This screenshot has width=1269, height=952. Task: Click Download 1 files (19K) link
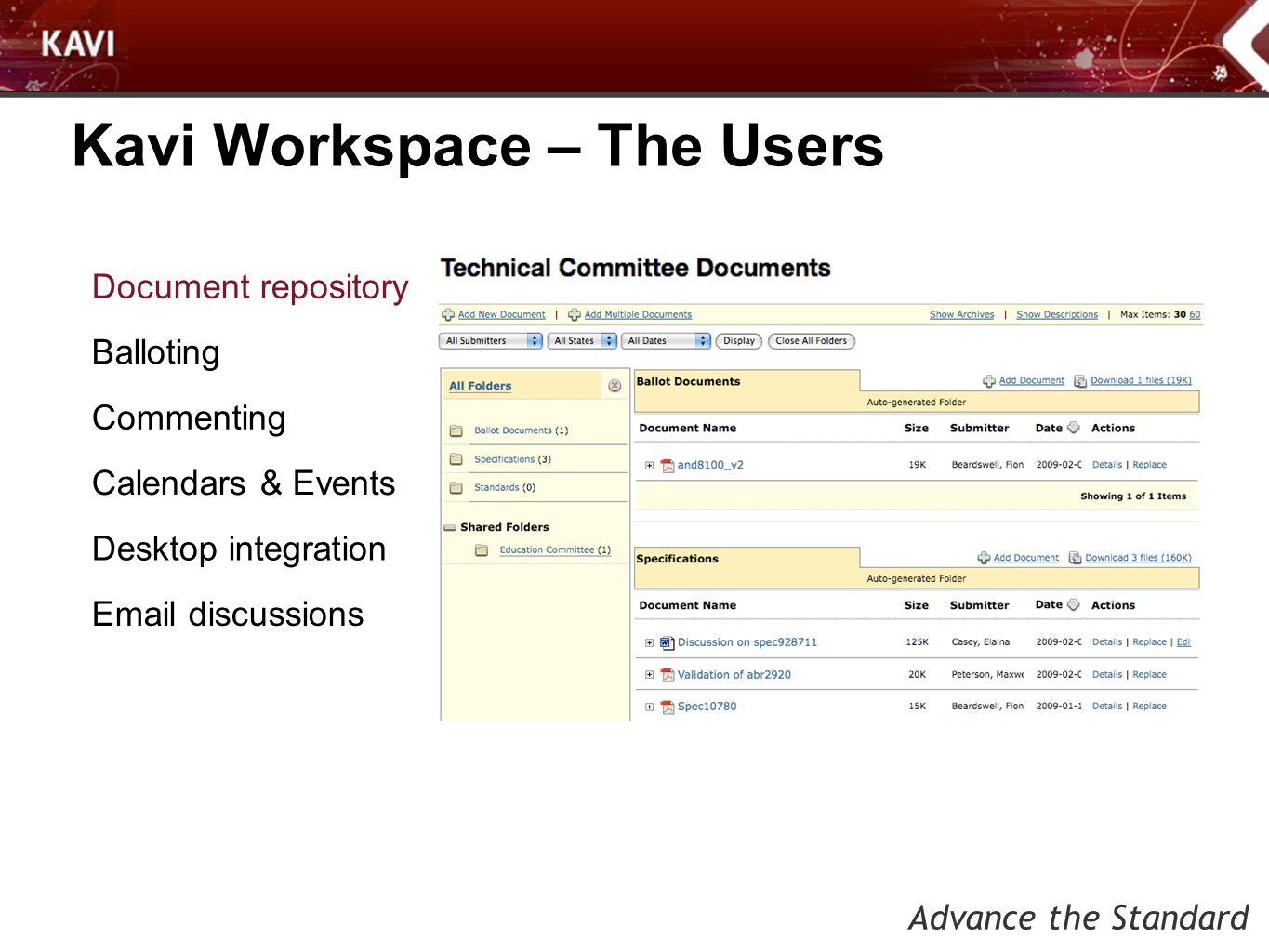coord(1141,380)
